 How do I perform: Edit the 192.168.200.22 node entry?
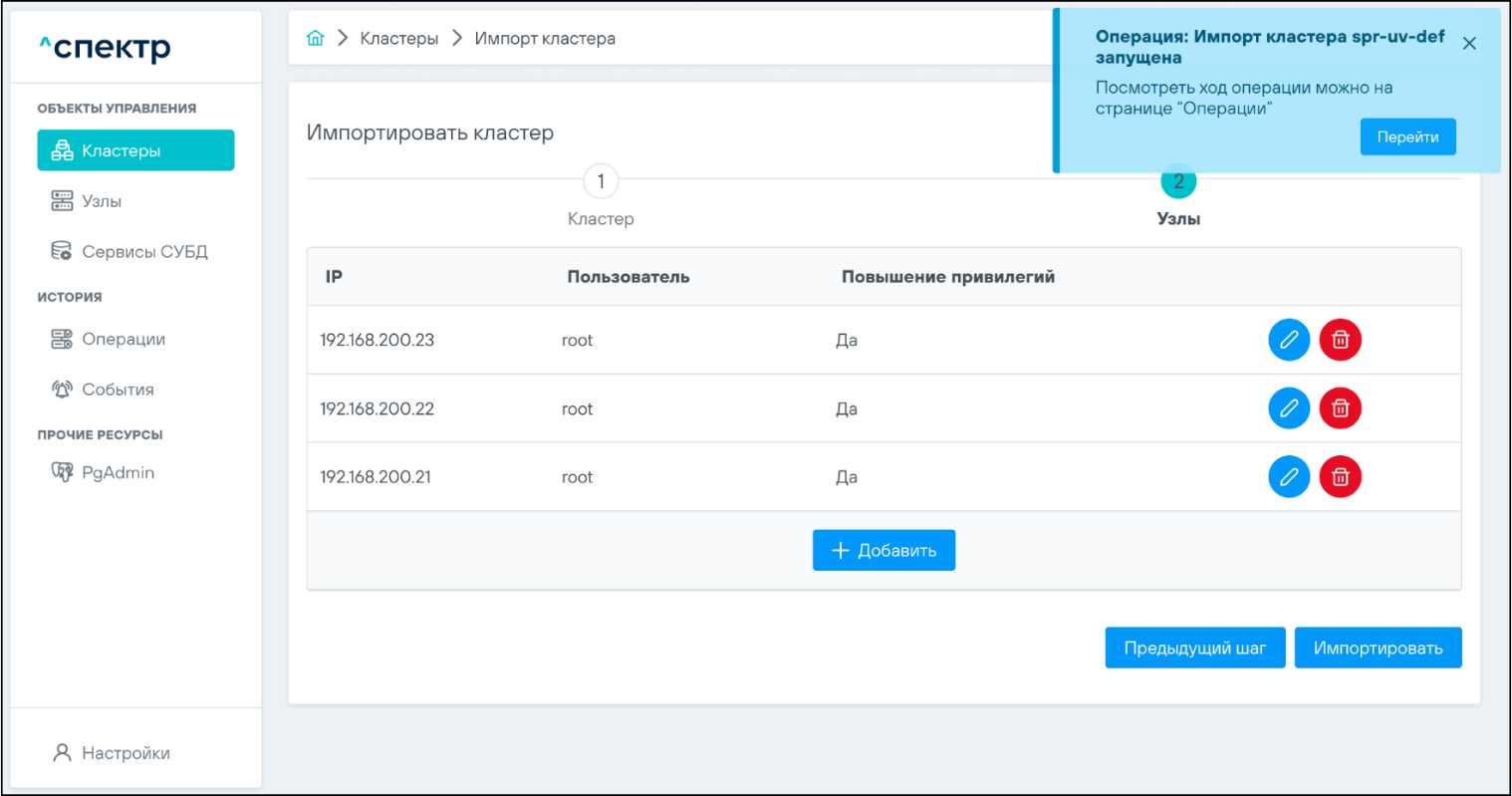click(1288, 408)
